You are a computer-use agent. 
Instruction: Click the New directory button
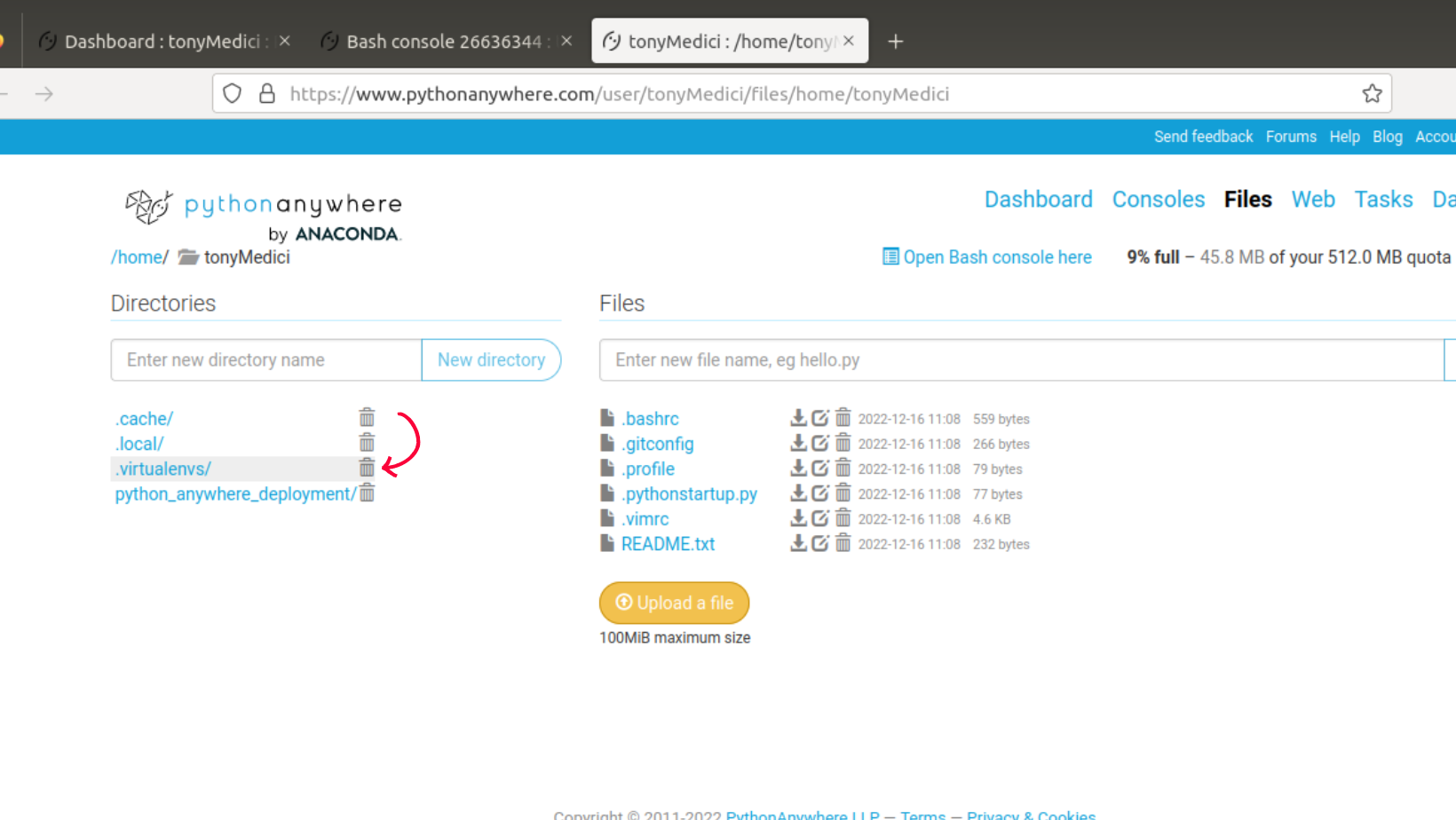491,359
